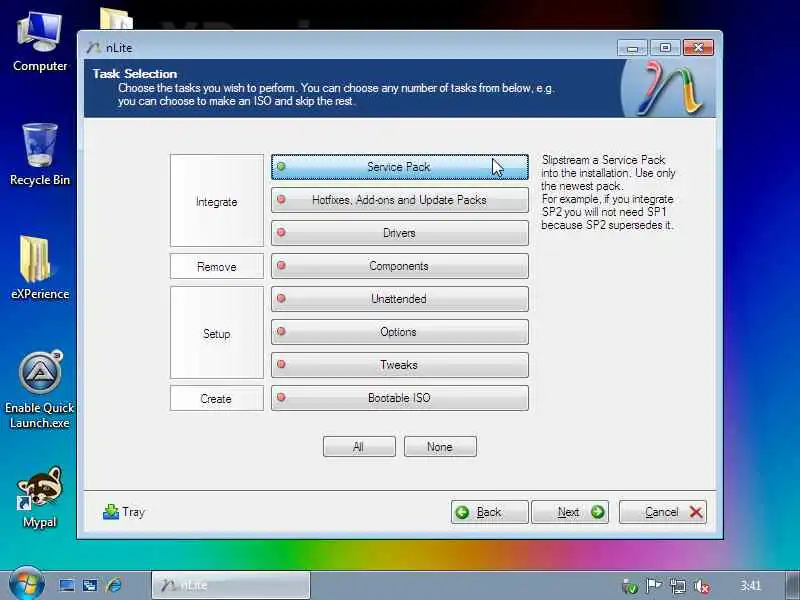Select Enable Quick Launch.exe icon
Screen dimensions: 800x600
(x=40, y=390)
